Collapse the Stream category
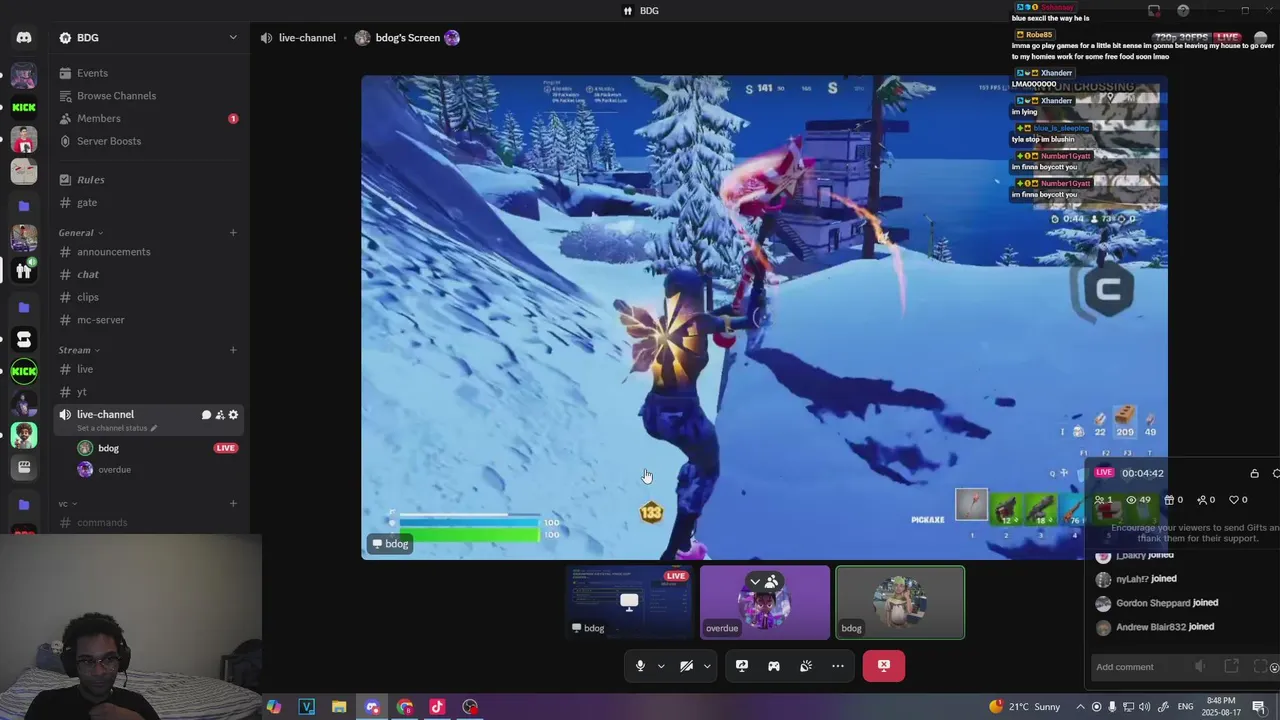 [79, 350]
